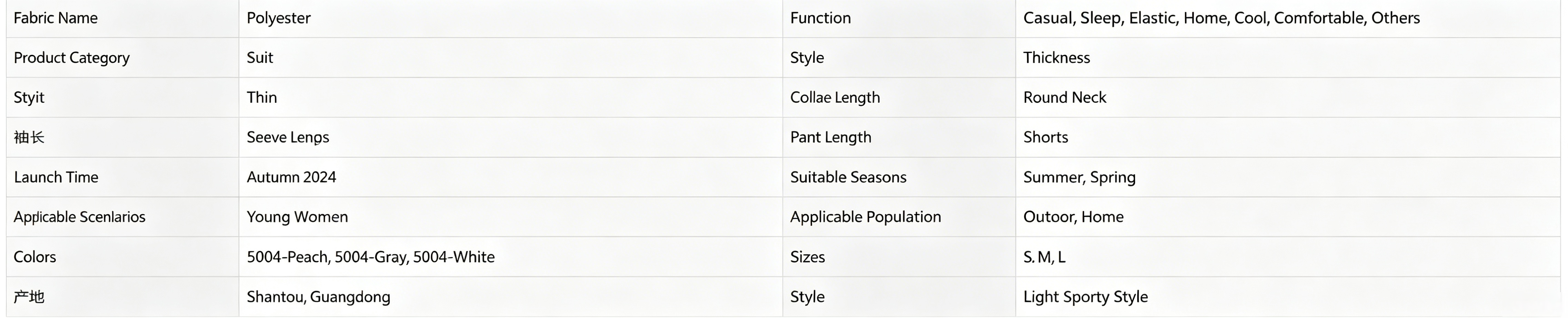Select the Autumn 2024 launch time
The image size is (1568, 318).
291,177
